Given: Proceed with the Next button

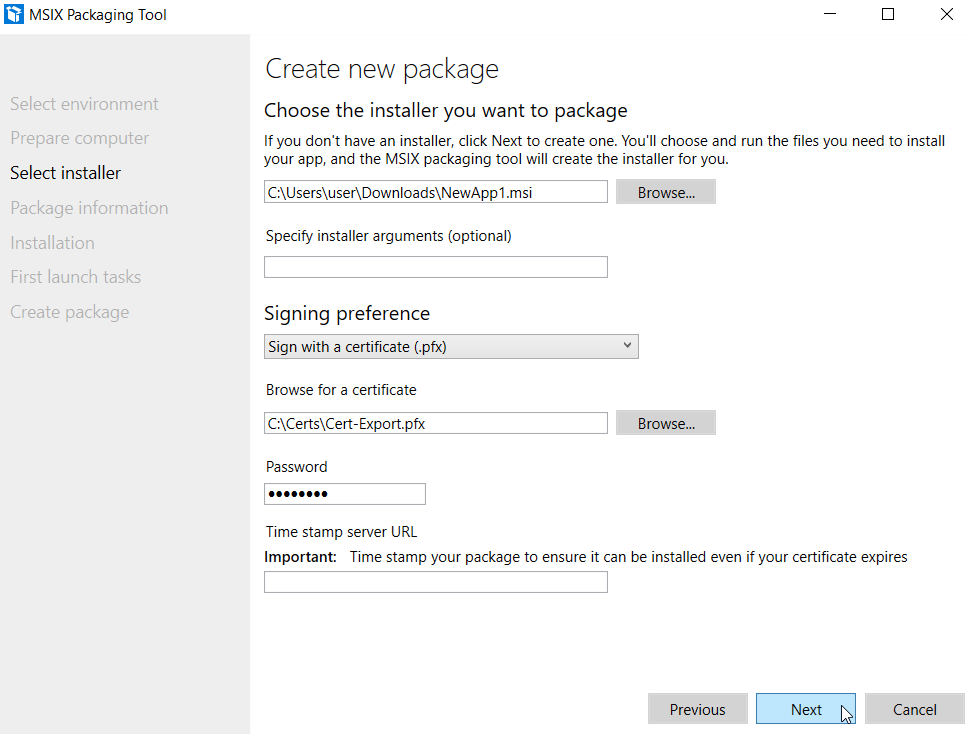Looking at the screenshot, I should [805, 709].
